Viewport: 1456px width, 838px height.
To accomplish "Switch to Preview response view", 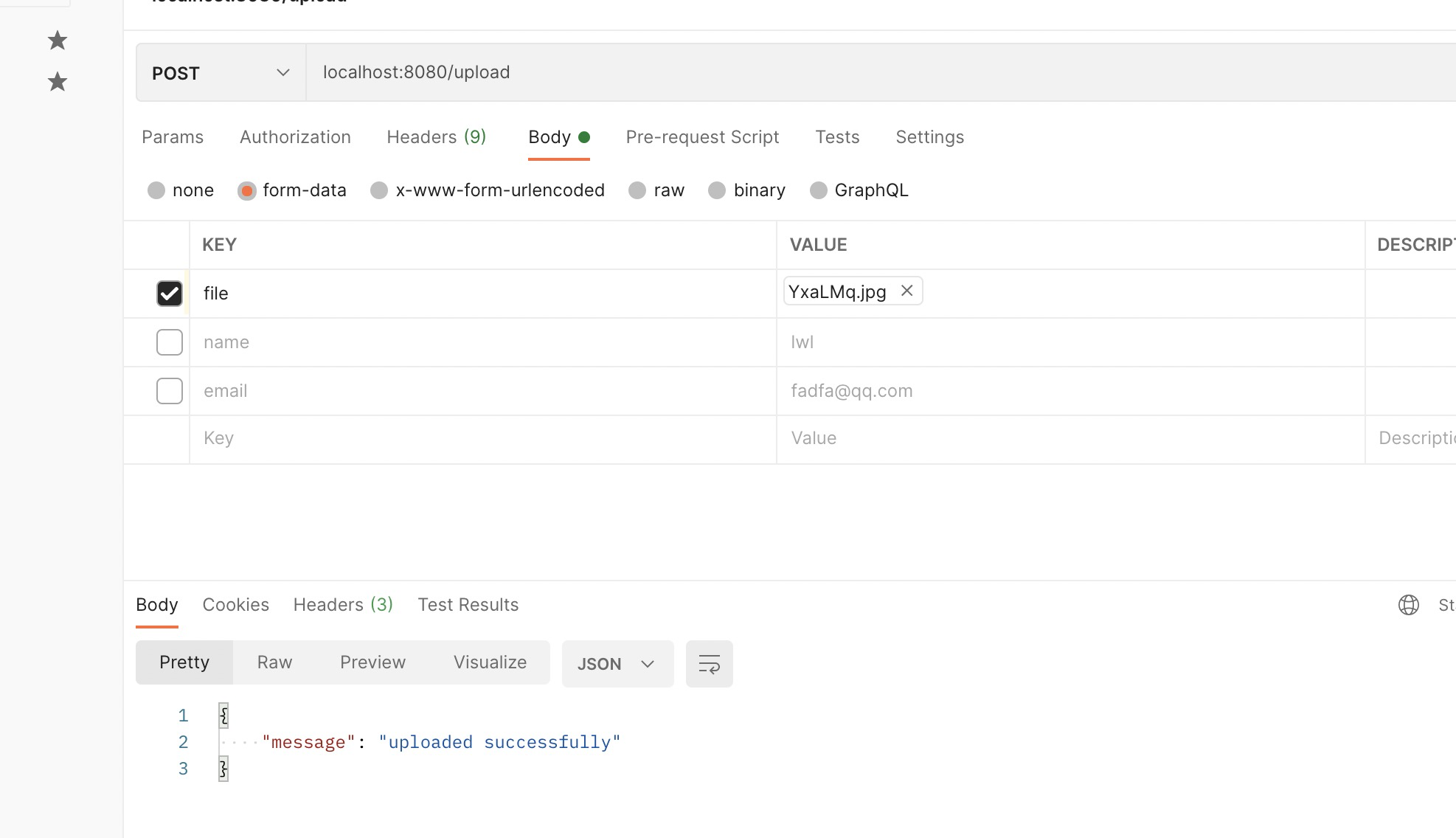I will [372, 662].
